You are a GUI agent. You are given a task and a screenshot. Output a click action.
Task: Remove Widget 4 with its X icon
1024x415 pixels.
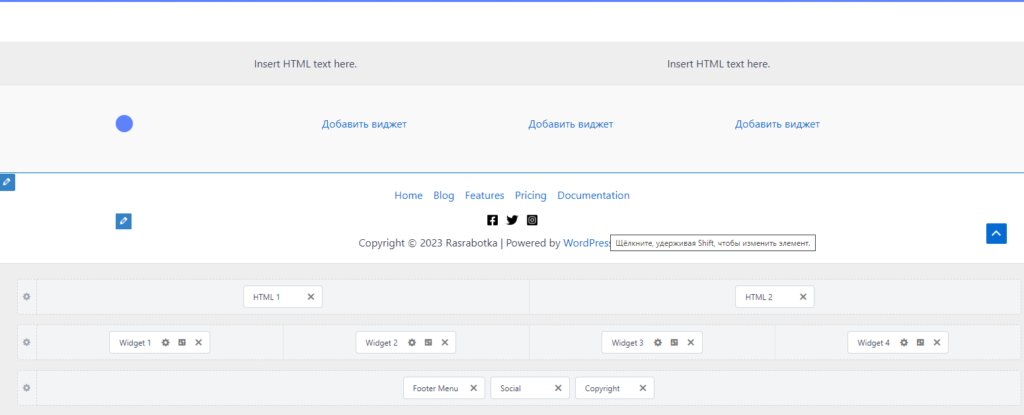936,342
